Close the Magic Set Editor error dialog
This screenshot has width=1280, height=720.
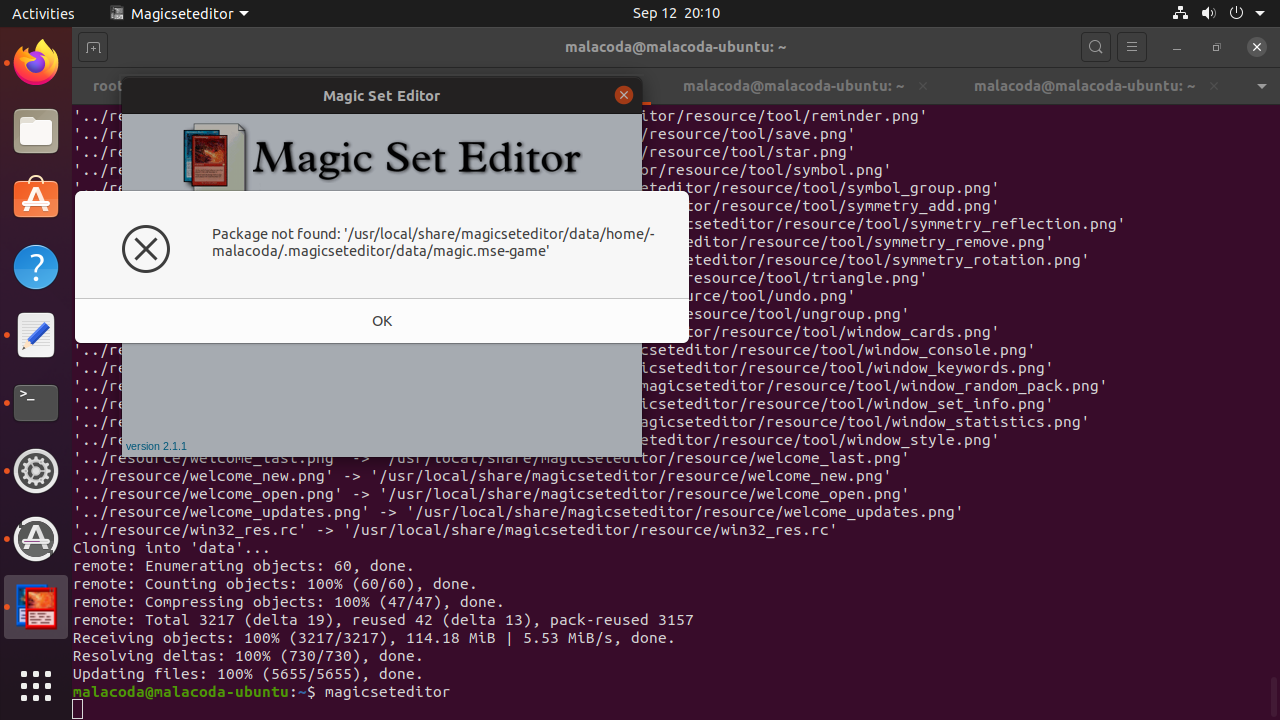pos(381,321)
